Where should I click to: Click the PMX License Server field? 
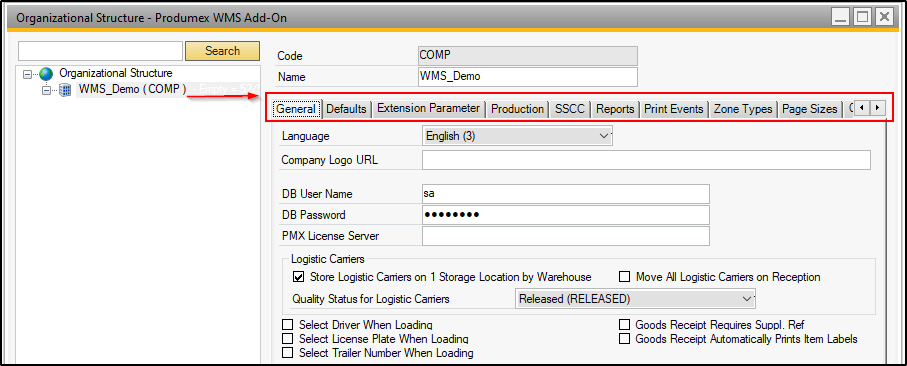pyautogui.click(x=566, y=236)
